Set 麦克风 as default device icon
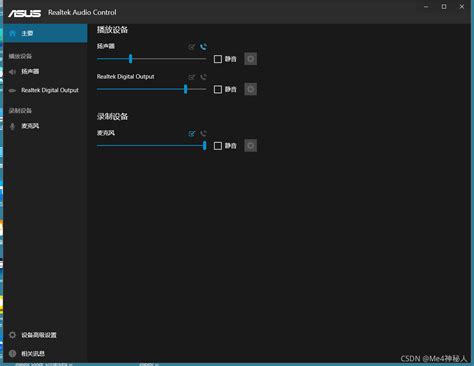The image size is (474, 366). pyautogui.click(x=192, y=134)
